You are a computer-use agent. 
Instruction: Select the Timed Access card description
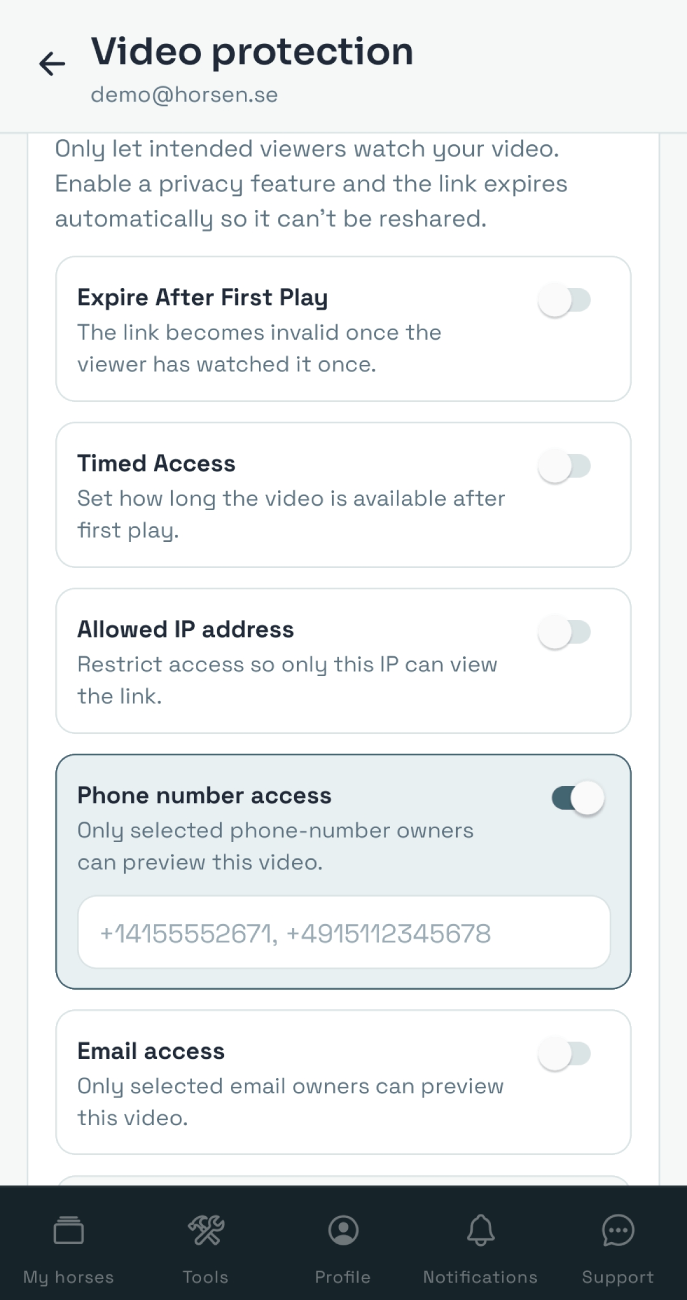(x=291, y=514)
